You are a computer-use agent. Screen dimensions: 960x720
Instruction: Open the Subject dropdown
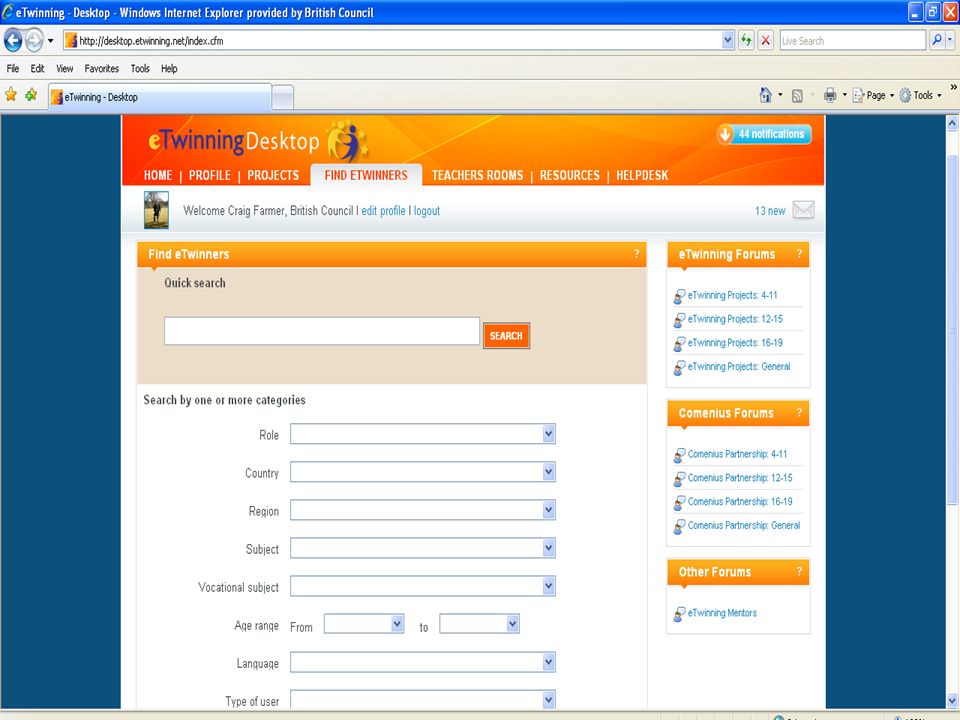[422, 548]
